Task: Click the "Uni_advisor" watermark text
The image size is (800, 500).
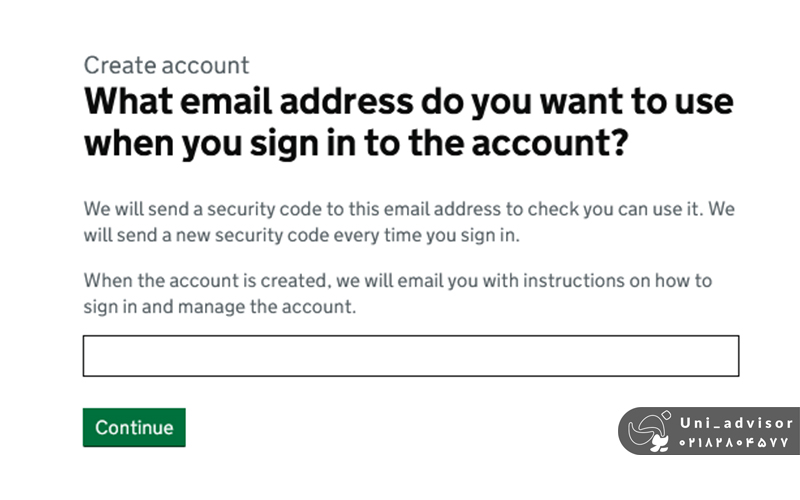Action: [735, 423]
